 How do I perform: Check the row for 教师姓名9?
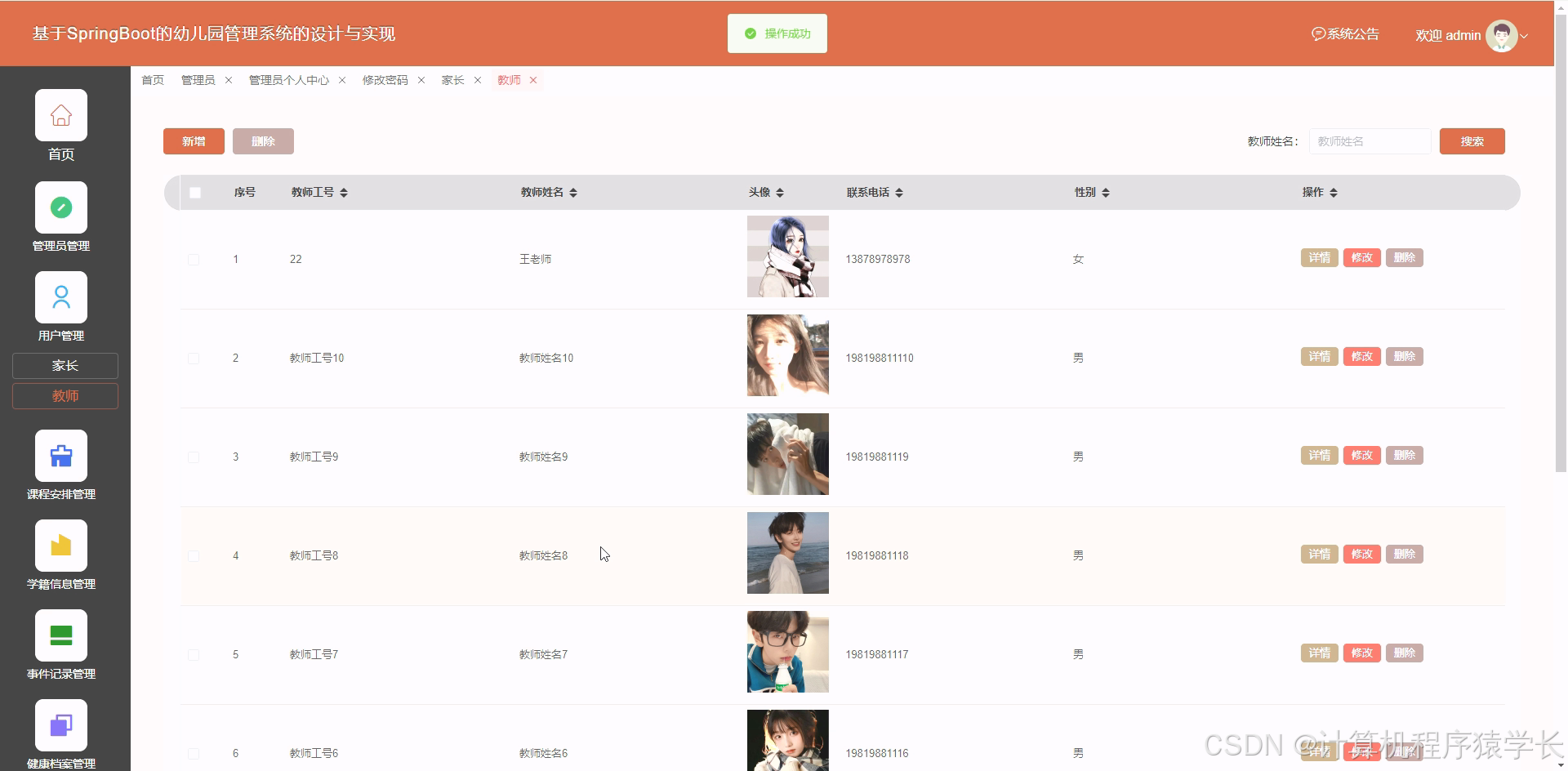pyautogui.click(x=194, y=457)
